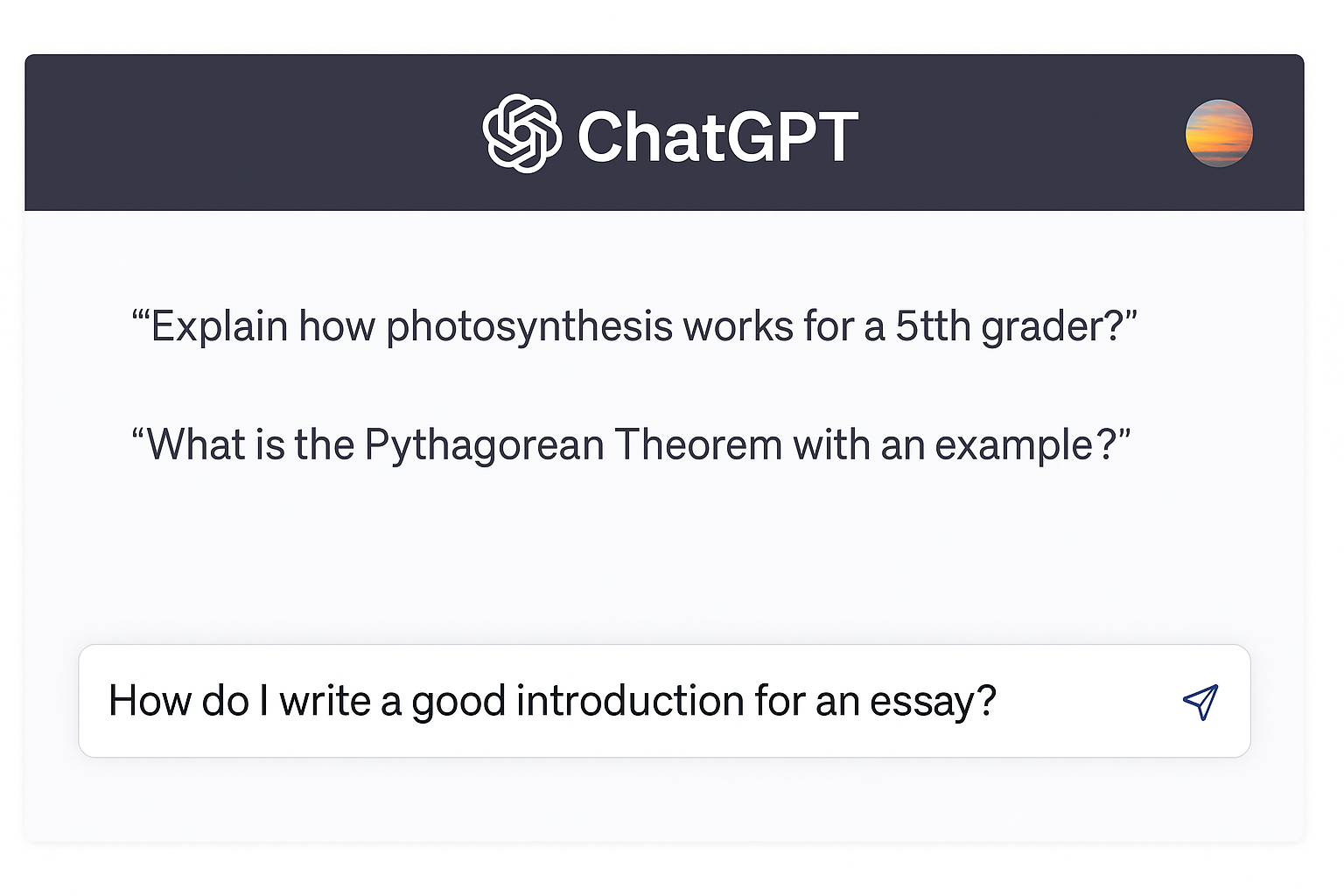Click the word "example" in the second prompt

coord(1013,445)
